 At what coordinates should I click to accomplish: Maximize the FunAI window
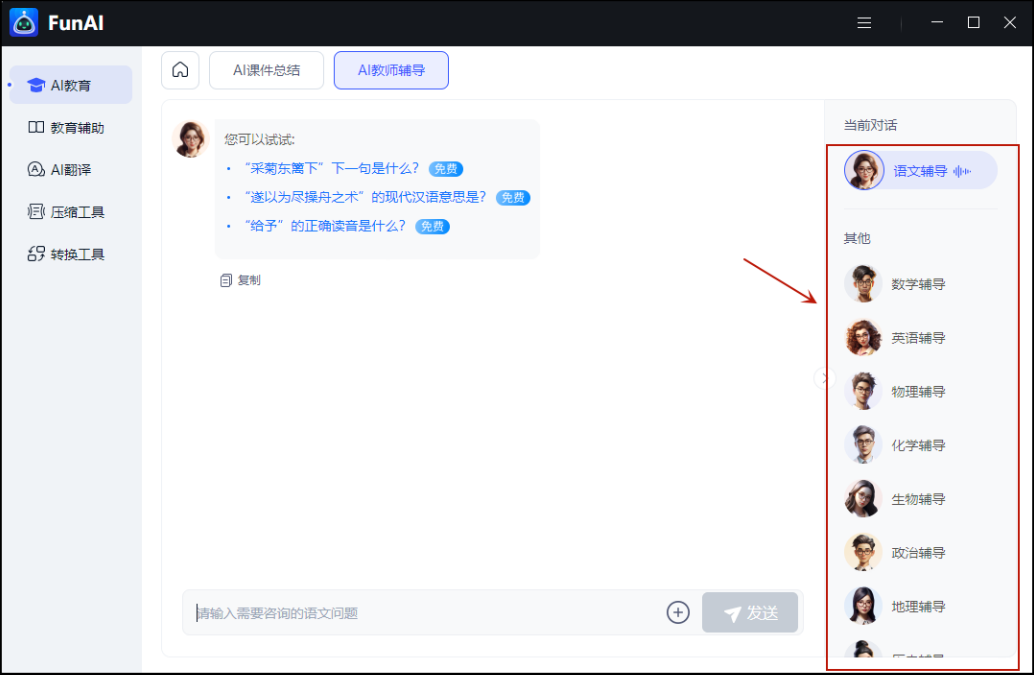click(x=973, y=22)
